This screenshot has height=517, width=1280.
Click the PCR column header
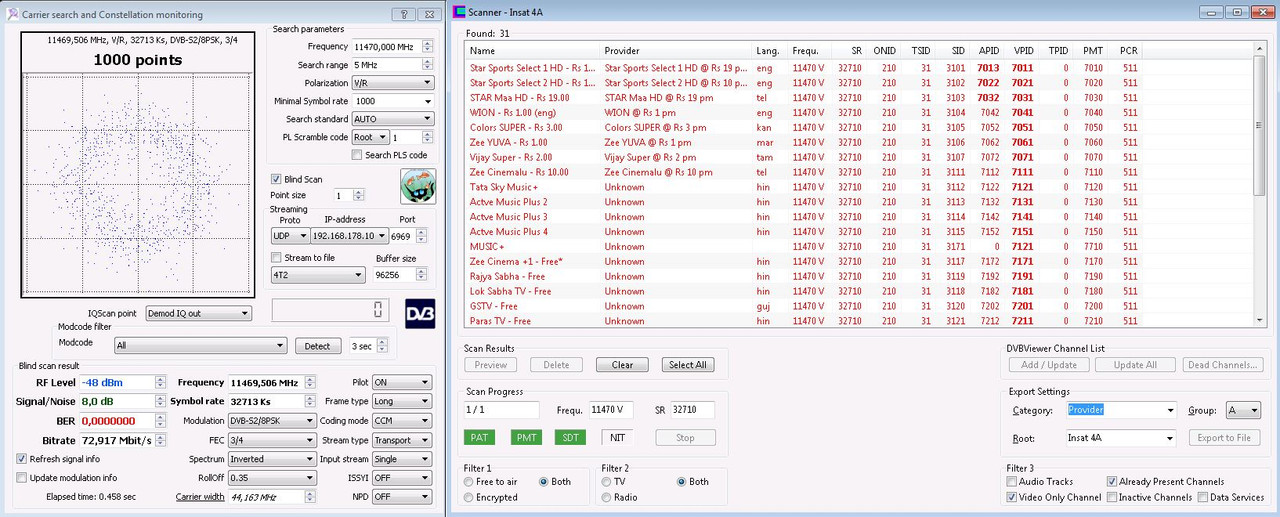point(1128,51)
